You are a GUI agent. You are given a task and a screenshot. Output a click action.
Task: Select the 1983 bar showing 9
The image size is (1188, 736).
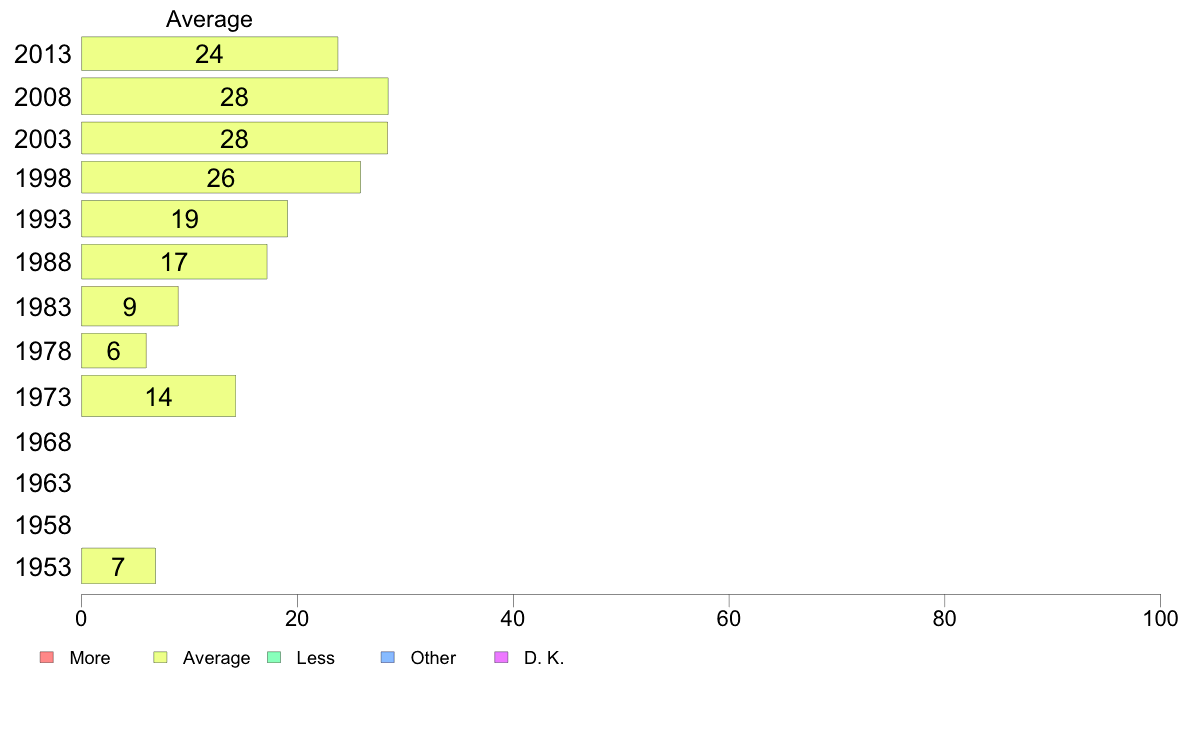[x=130, y=306]
